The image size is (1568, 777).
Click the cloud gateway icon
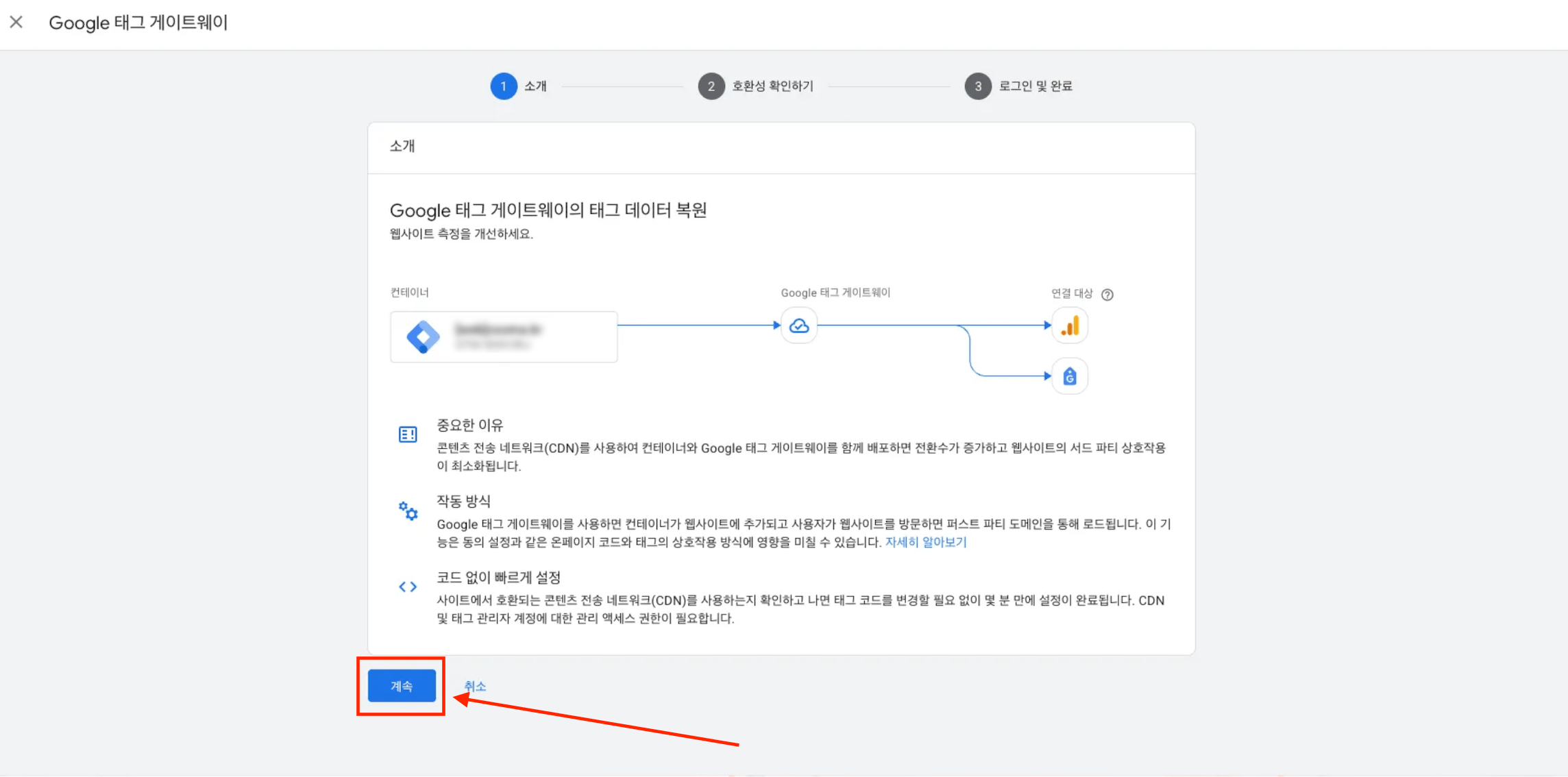(x=799, y=325)
